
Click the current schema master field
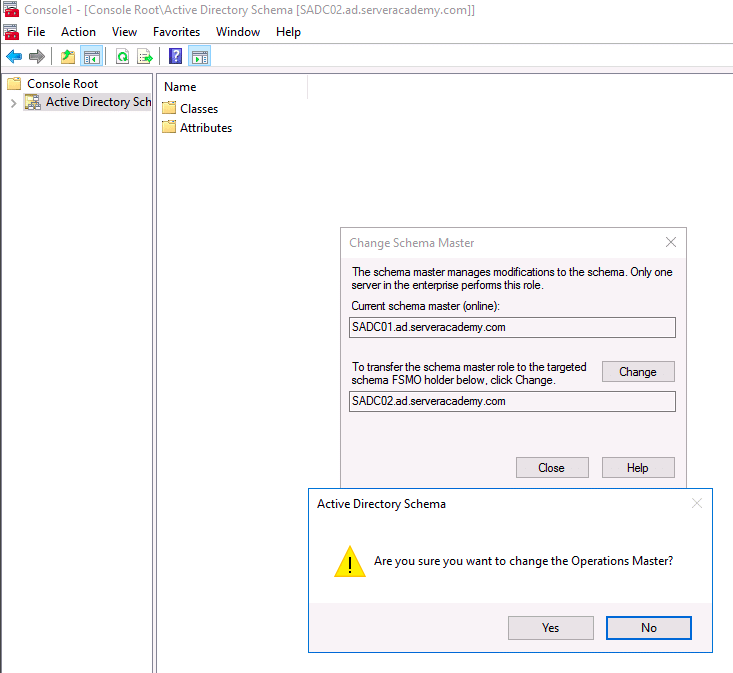(513, 327)
